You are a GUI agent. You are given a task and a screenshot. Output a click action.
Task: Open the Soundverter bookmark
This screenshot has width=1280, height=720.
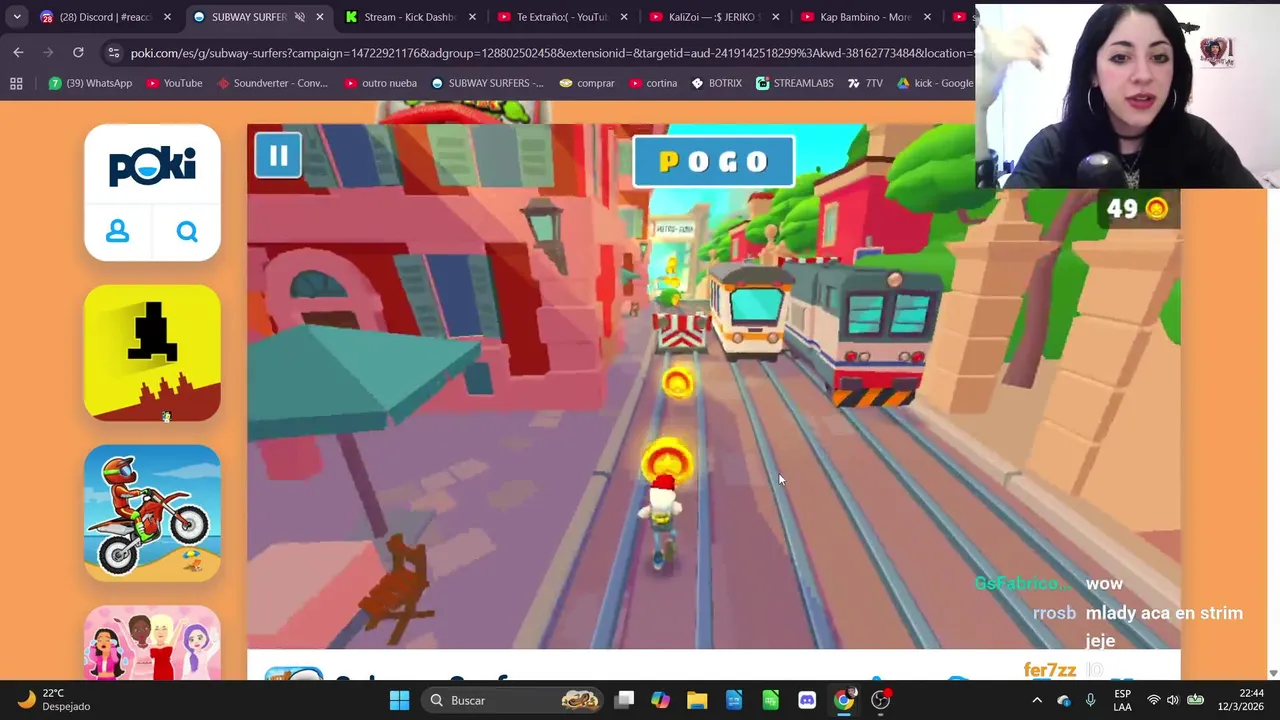[272, 83]
